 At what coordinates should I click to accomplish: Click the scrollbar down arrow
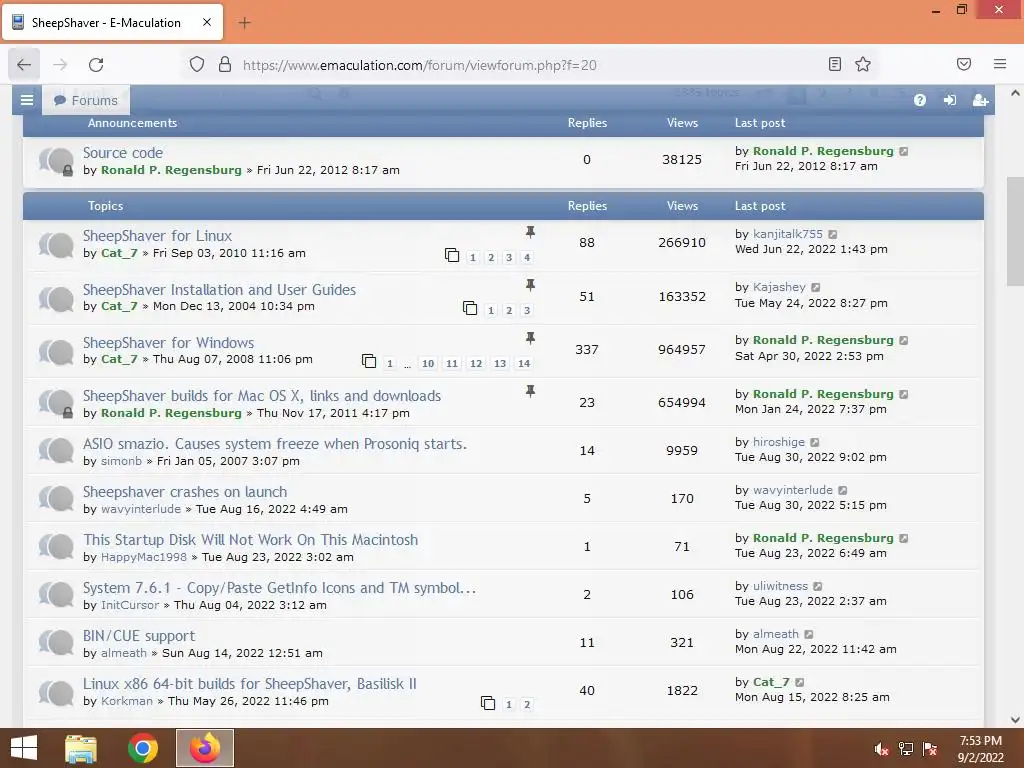[1015, 720]
